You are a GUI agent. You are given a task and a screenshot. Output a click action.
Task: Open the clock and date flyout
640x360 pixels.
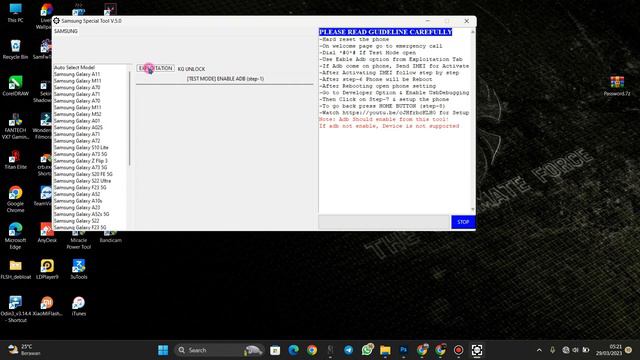[x=609, y=350]
